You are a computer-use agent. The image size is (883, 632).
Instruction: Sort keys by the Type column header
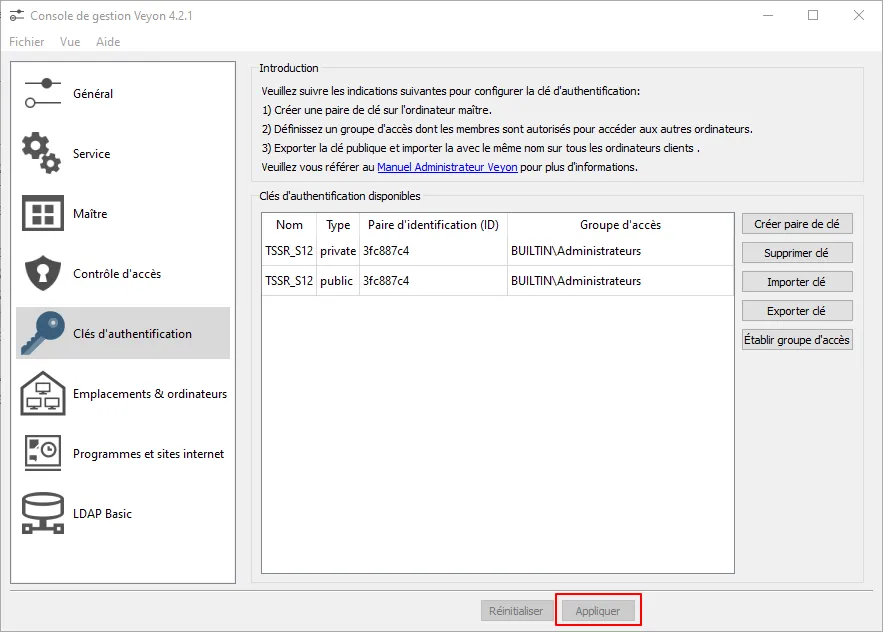338,225
